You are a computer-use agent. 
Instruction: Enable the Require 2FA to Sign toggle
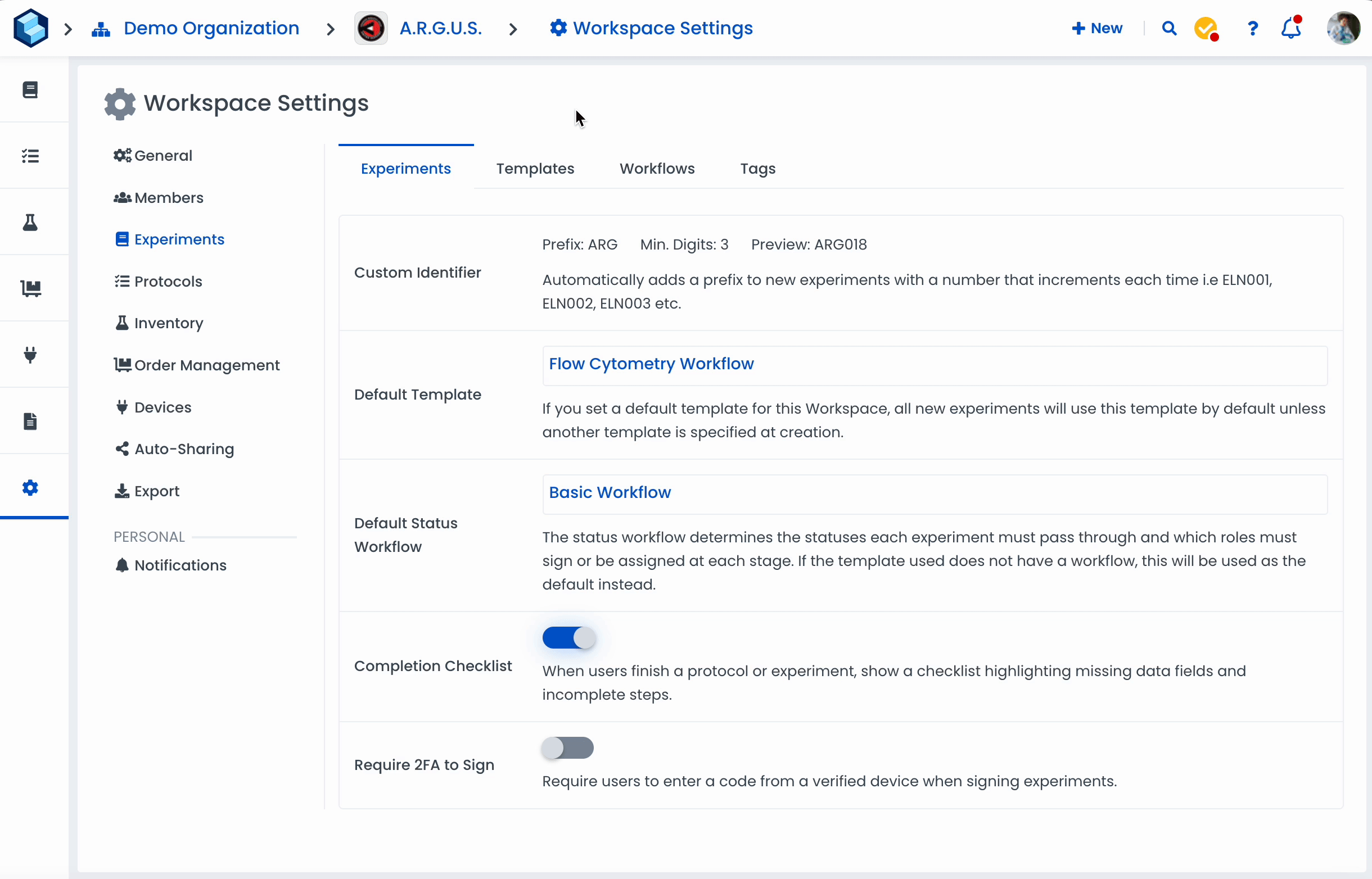567,747
